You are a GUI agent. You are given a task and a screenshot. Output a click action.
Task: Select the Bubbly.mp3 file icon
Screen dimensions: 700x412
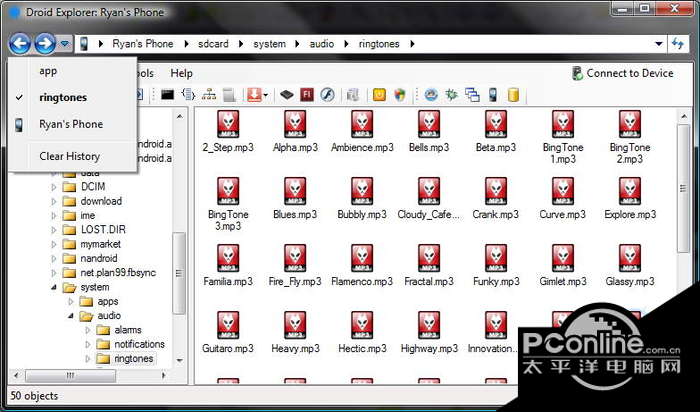coord(362,191)
